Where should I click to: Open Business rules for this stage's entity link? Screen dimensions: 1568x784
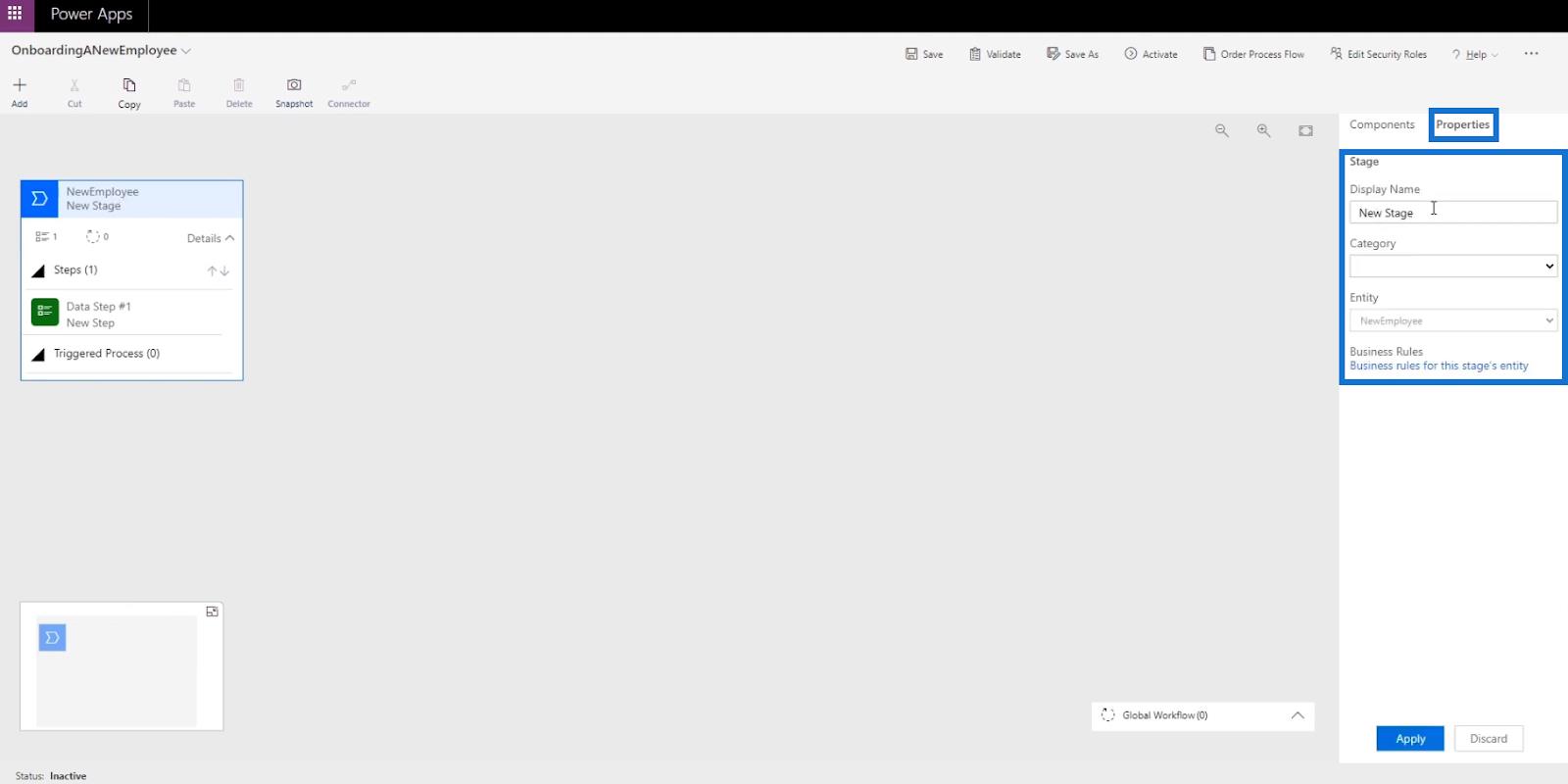(x=1439, y=366)
